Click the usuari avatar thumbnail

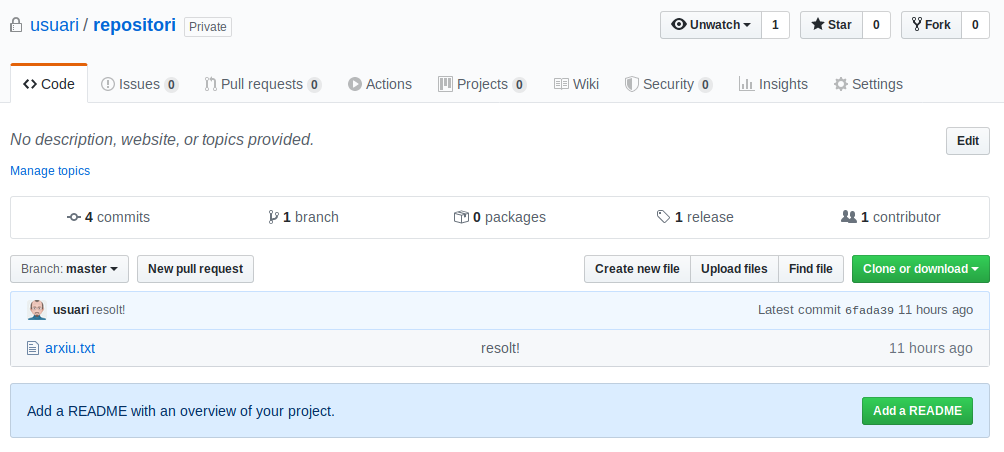point(37,310)
